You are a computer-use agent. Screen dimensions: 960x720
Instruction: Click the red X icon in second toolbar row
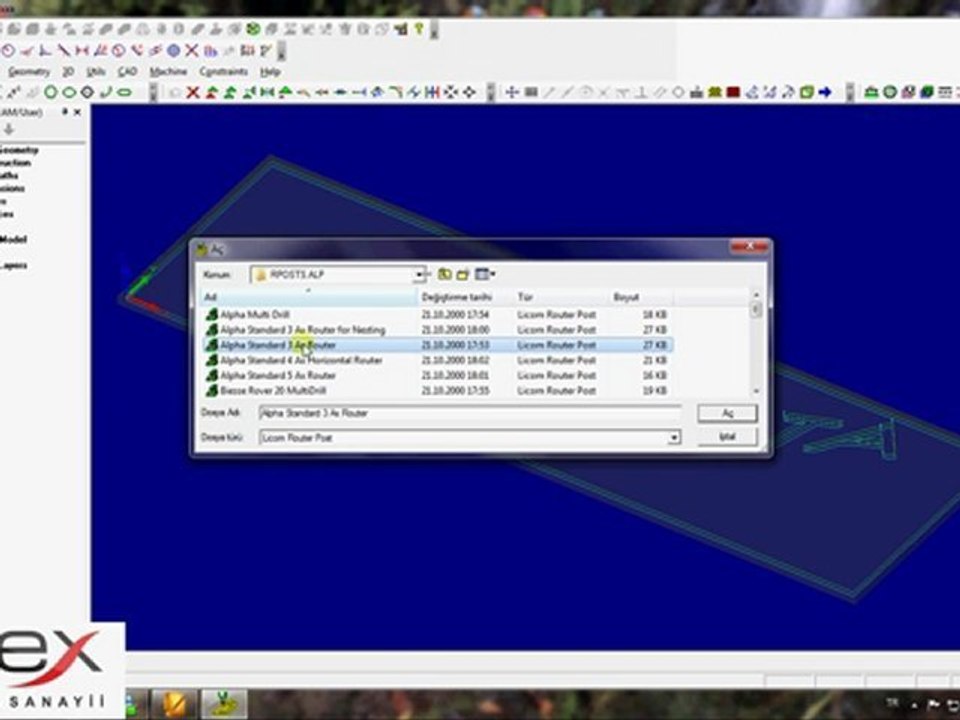point(192,51)
